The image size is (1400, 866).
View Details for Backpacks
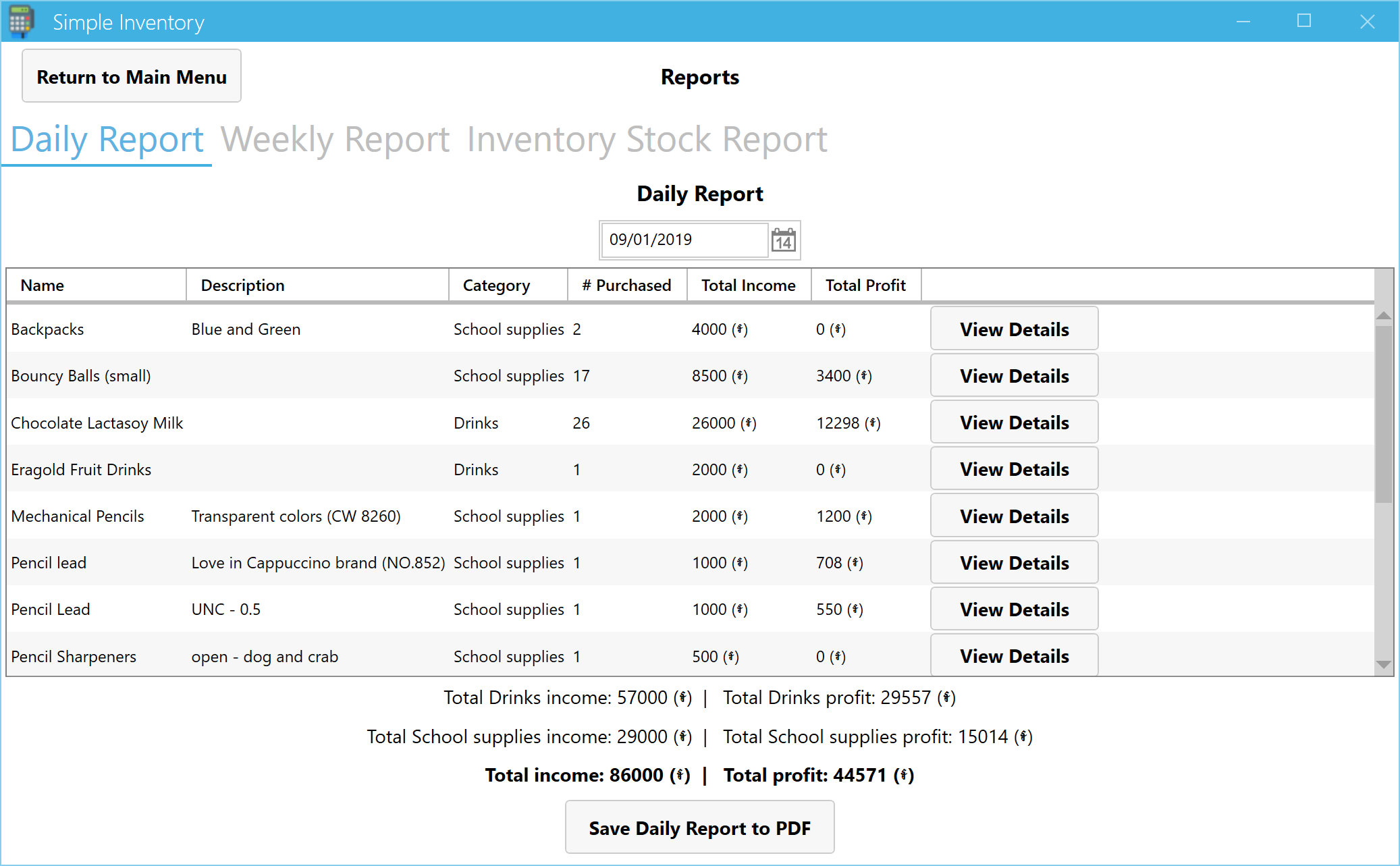[x=1014, y=329]
